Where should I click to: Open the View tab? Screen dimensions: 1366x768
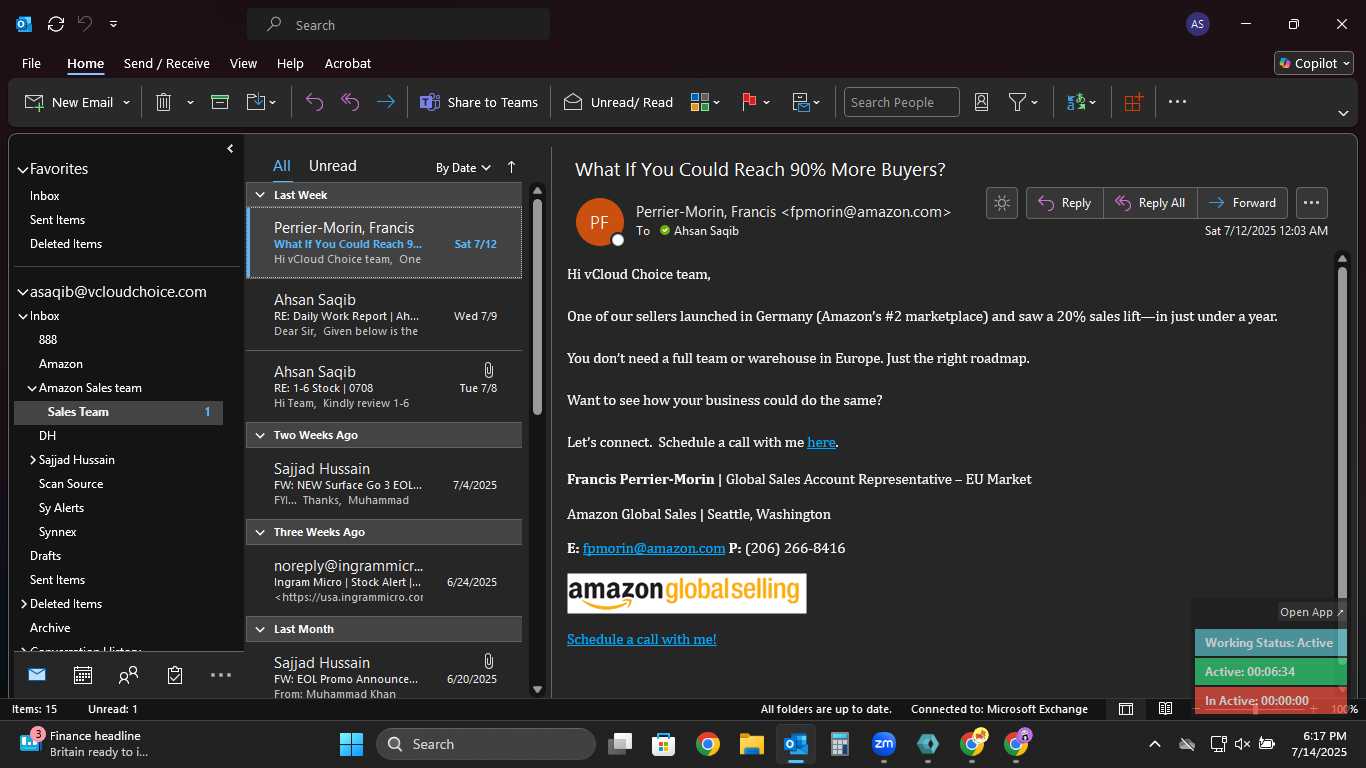point(243,63)
